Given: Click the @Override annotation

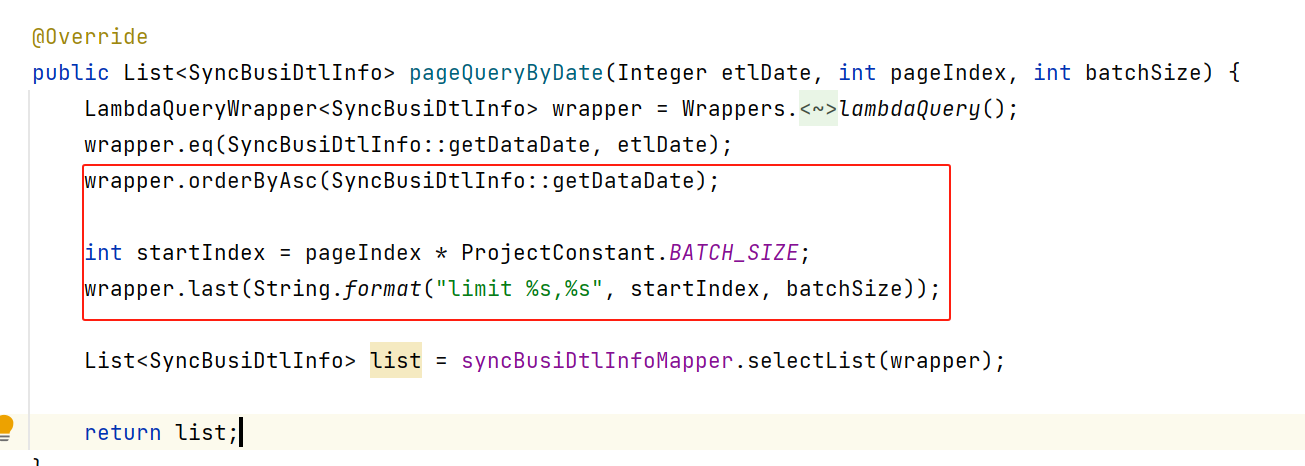Looking at the screenshot, I should [x=90, y=38].
